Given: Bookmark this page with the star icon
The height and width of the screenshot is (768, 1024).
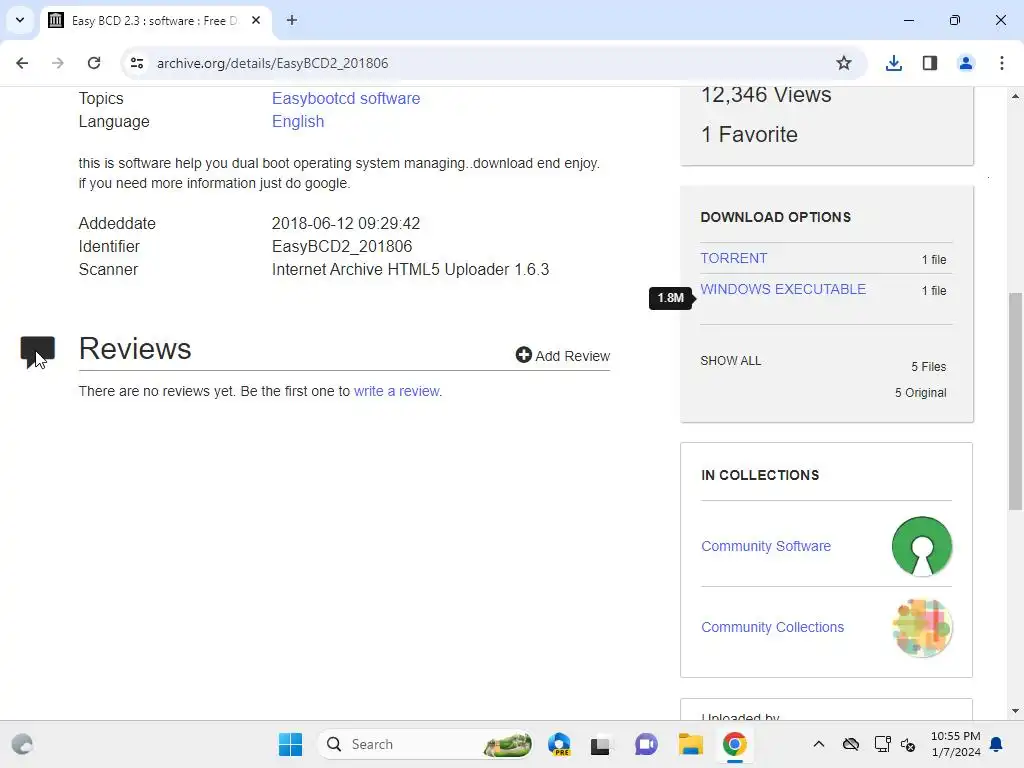Looking at the screenshot, I should (844, 63).
